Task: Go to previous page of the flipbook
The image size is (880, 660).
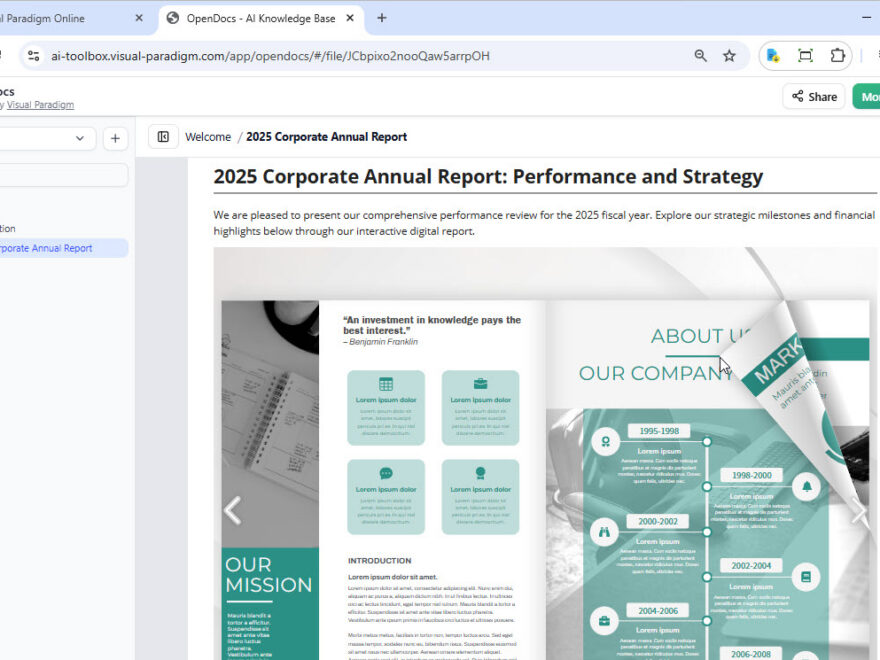Action: click(232, 510)
